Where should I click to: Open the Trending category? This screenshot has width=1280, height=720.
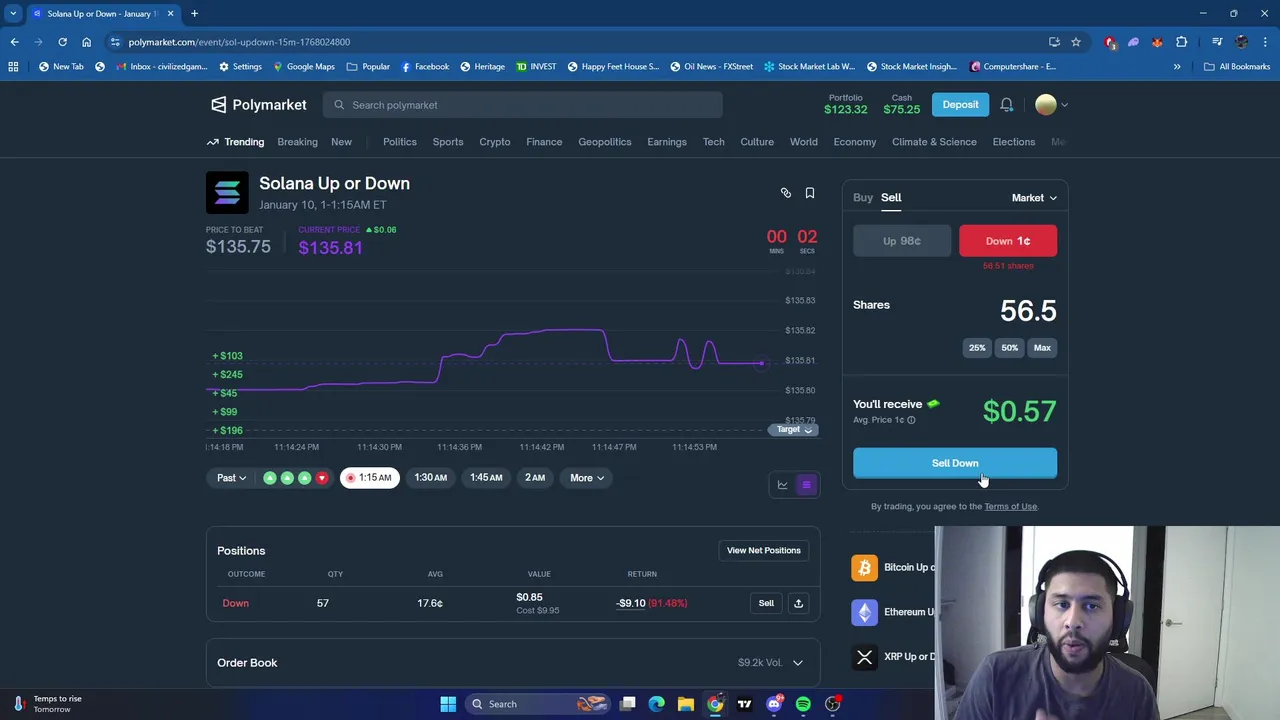click(x=235, y=142)
